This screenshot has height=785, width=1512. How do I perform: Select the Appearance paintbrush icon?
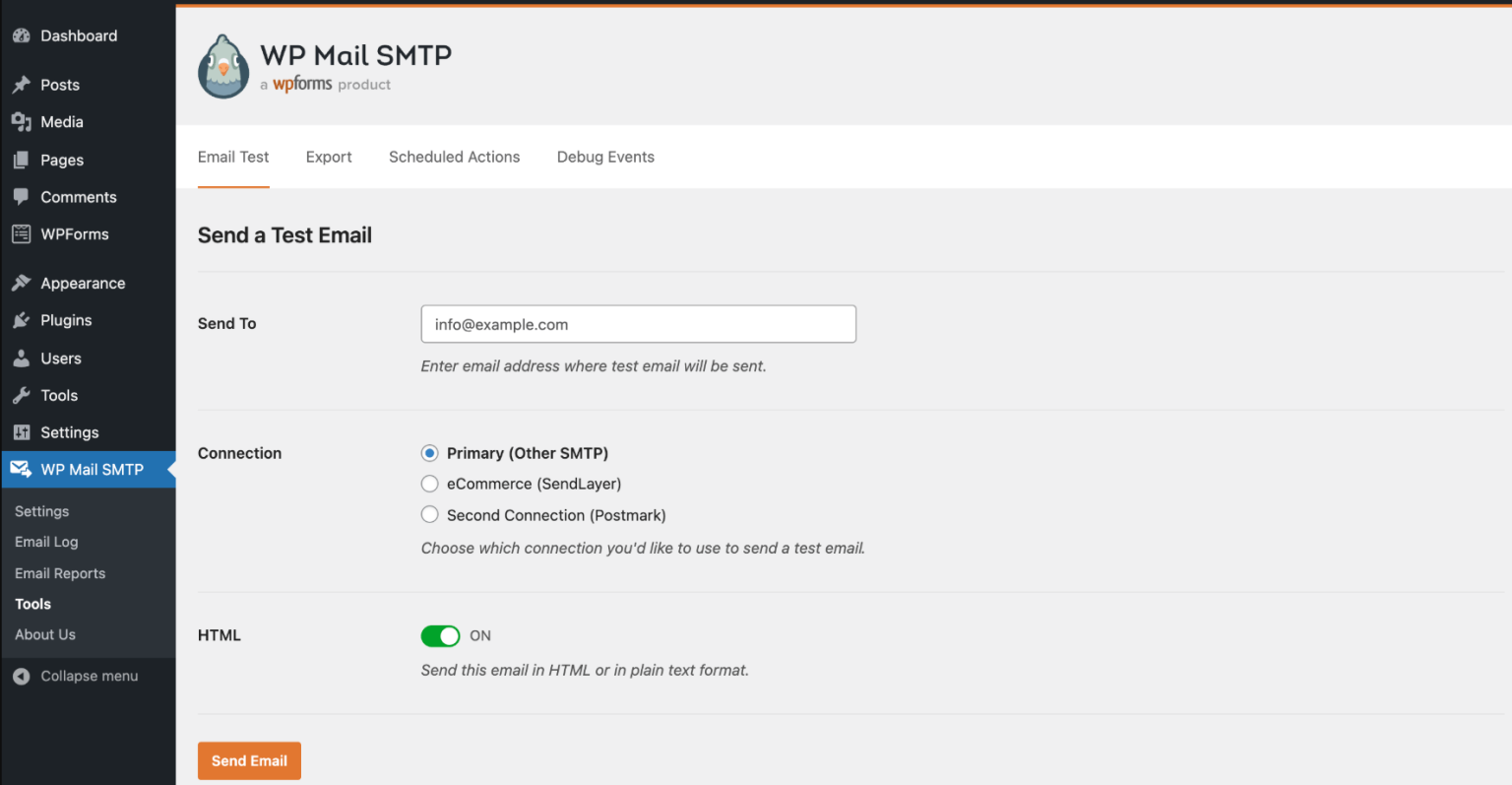click(21, 283)
